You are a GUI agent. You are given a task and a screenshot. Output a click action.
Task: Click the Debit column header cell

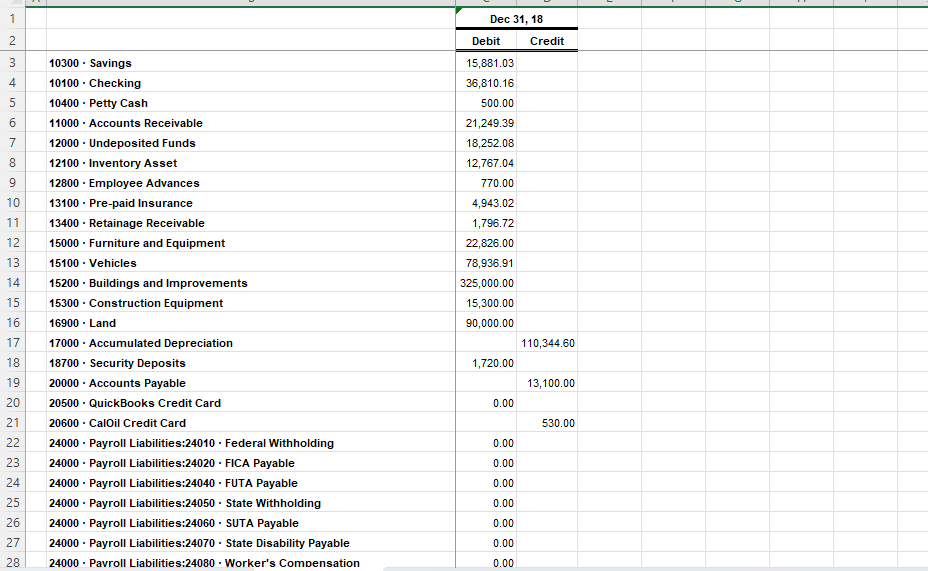[x=486, y=41]
